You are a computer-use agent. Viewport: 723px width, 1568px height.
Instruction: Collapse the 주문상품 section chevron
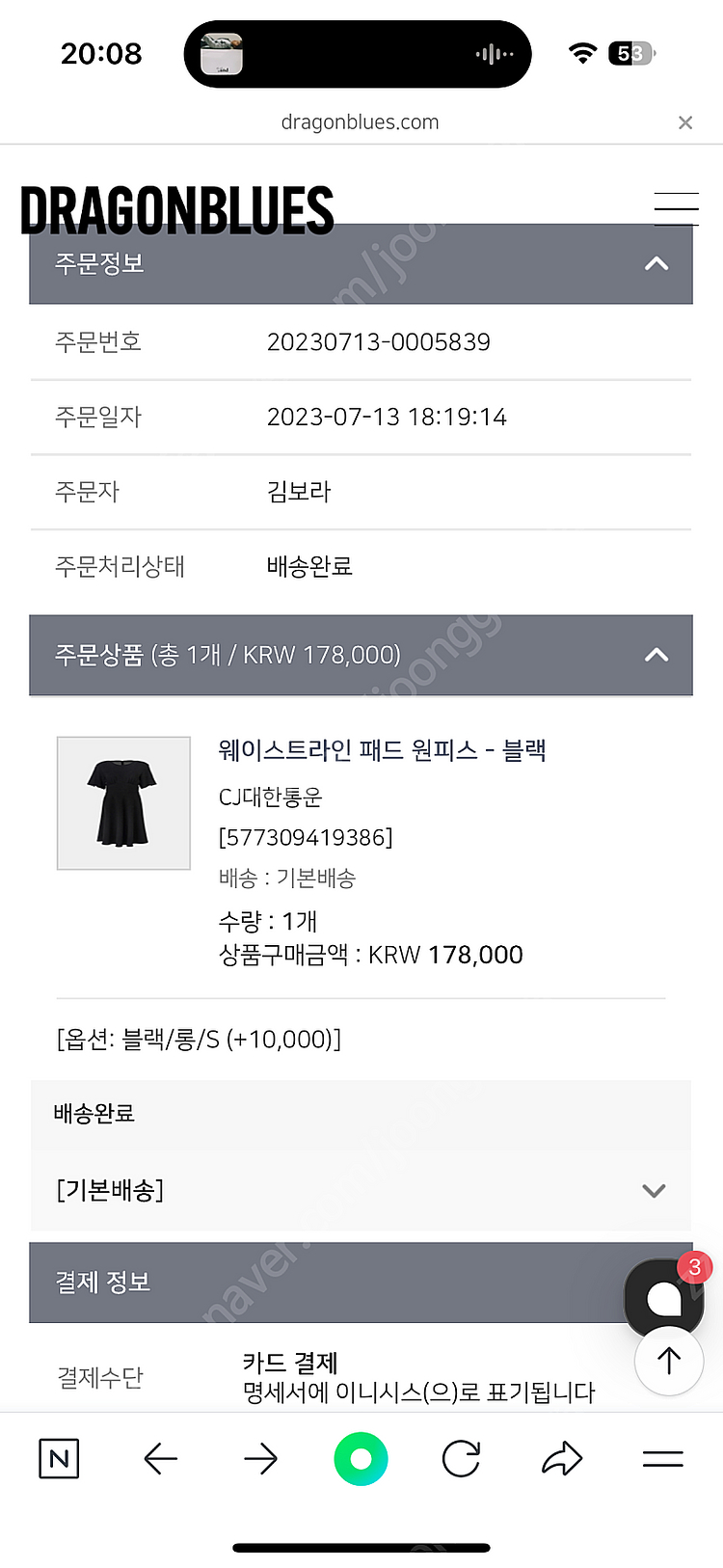pos(656,656)
